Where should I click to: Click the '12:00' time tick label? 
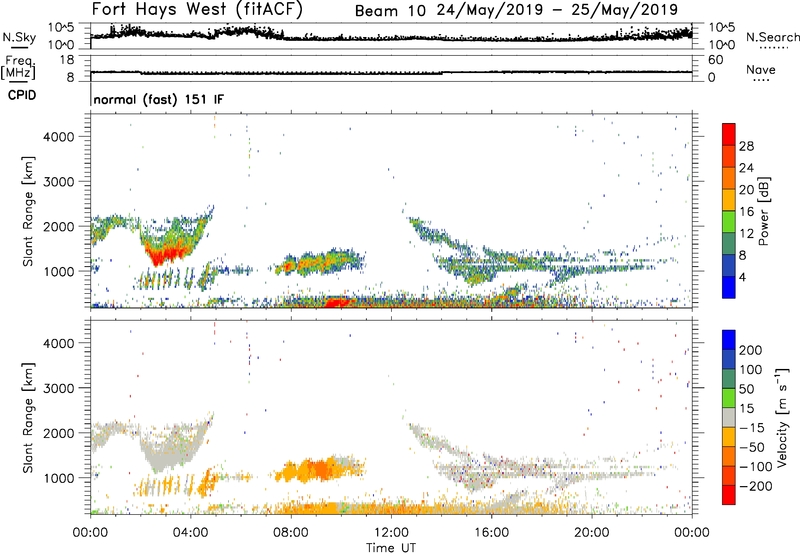pos(391,533)
